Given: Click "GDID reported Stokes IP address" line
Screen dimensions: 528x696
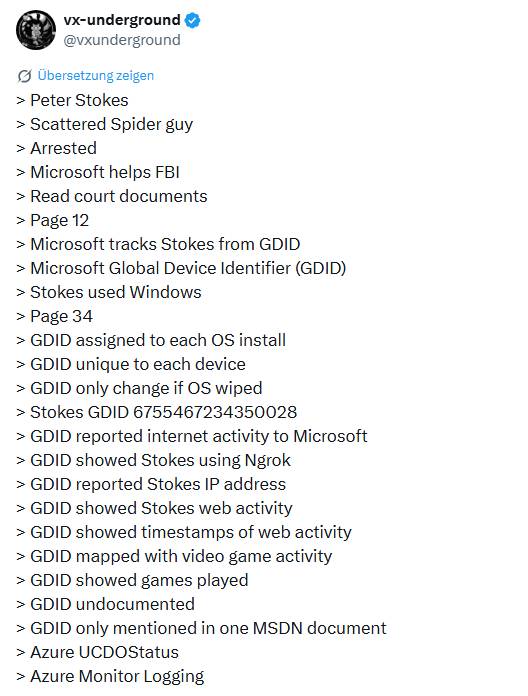Looking at the screenshot, I should point(151,484).
